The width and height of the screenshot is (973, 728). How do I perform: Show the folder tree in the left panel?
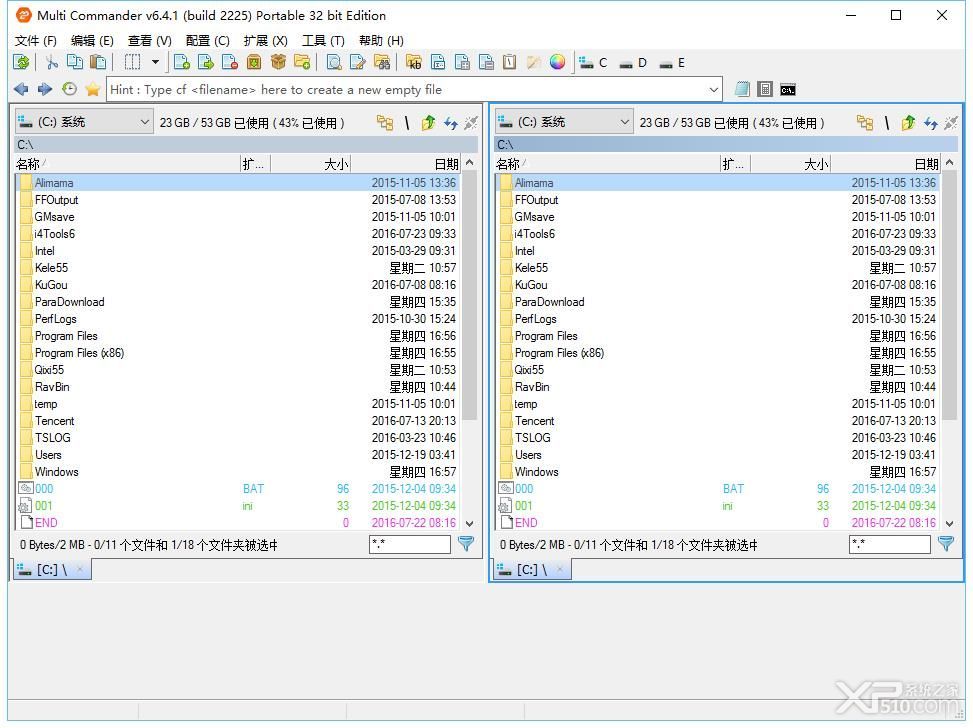click(385, 123)
